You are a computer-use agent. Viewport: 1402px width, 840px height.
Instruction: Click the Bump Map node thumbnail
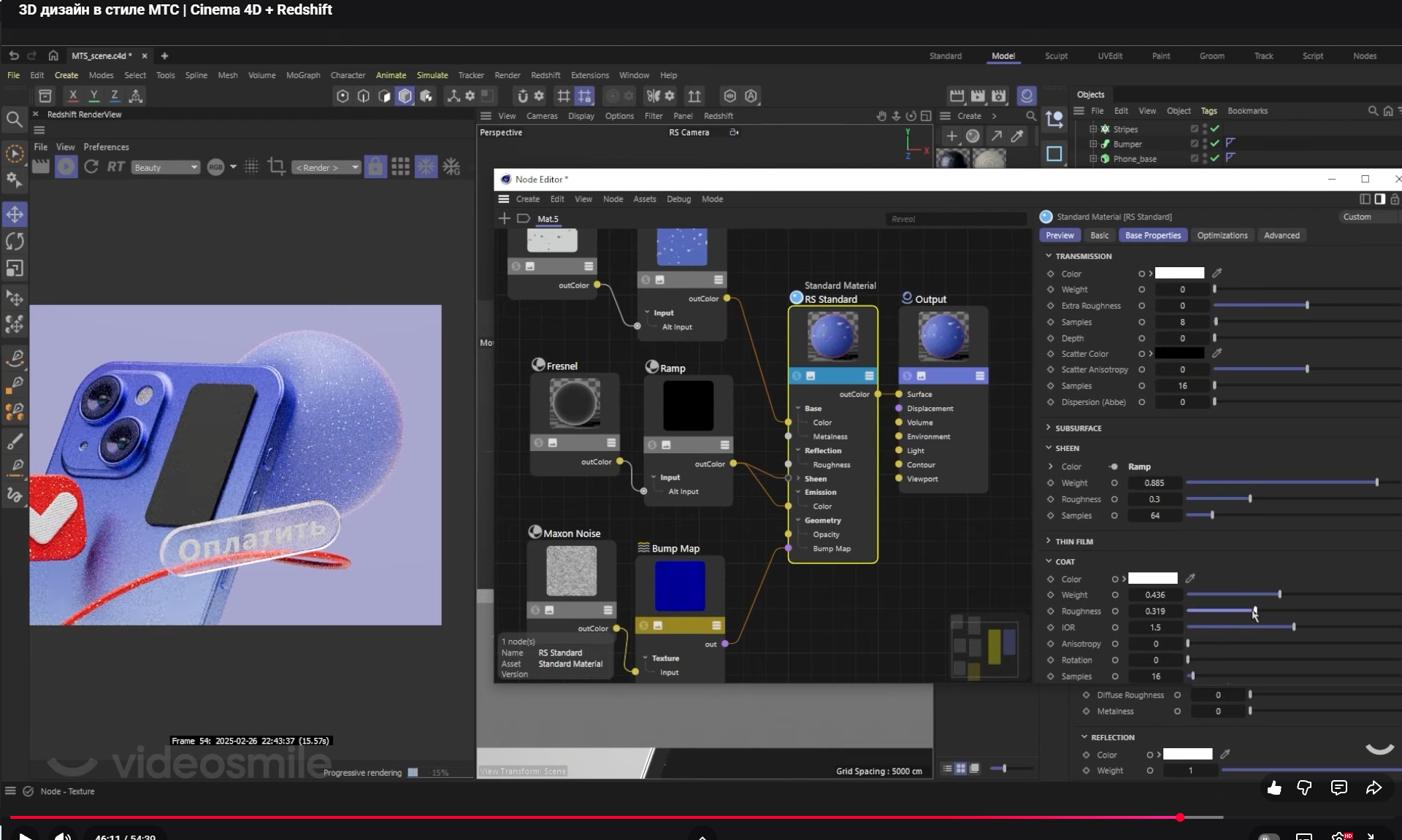coord(680,587)
